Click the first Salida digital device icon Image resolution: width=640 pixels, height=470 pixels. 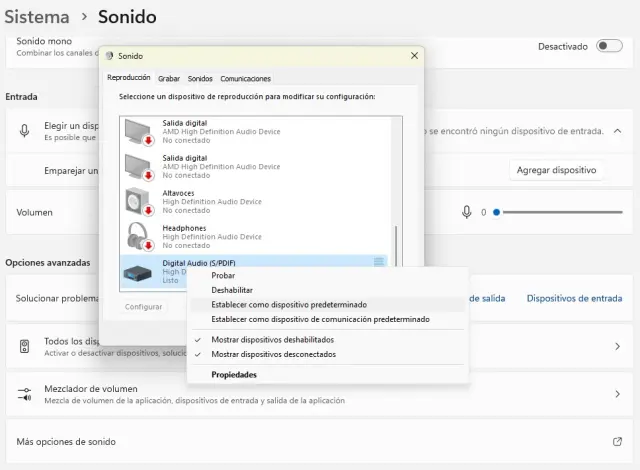tap(137, 130)
